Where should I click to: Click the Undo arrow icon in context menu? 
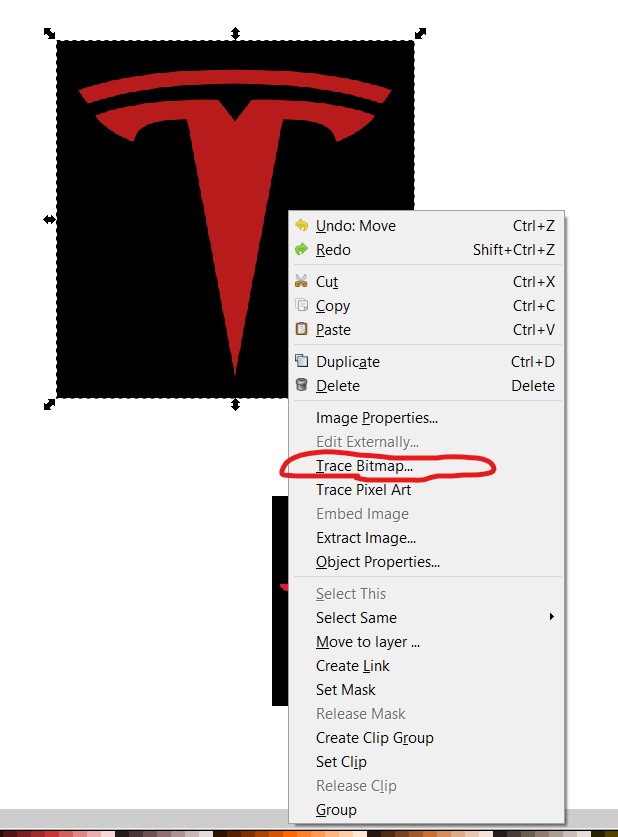302,225
